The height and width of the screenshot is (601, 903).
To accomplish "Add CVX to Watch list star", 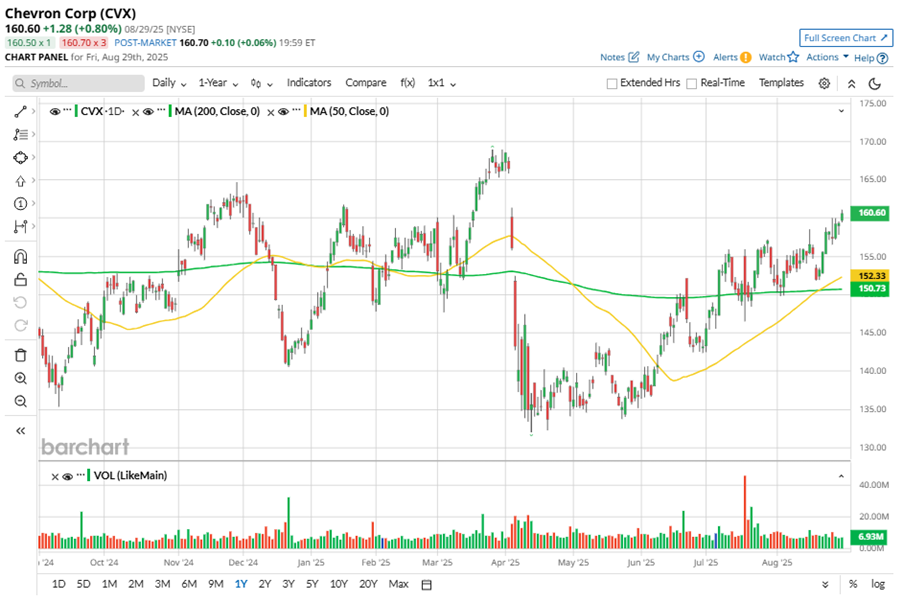I will click(x=793, y=57).
